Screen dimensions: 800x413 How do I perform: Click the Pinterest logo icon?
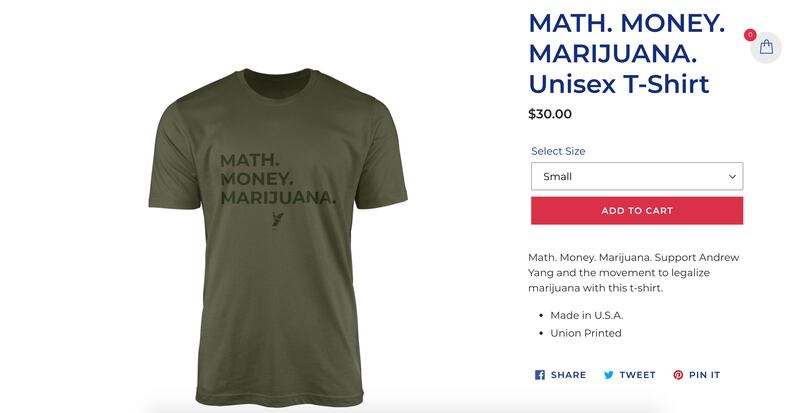678,375
